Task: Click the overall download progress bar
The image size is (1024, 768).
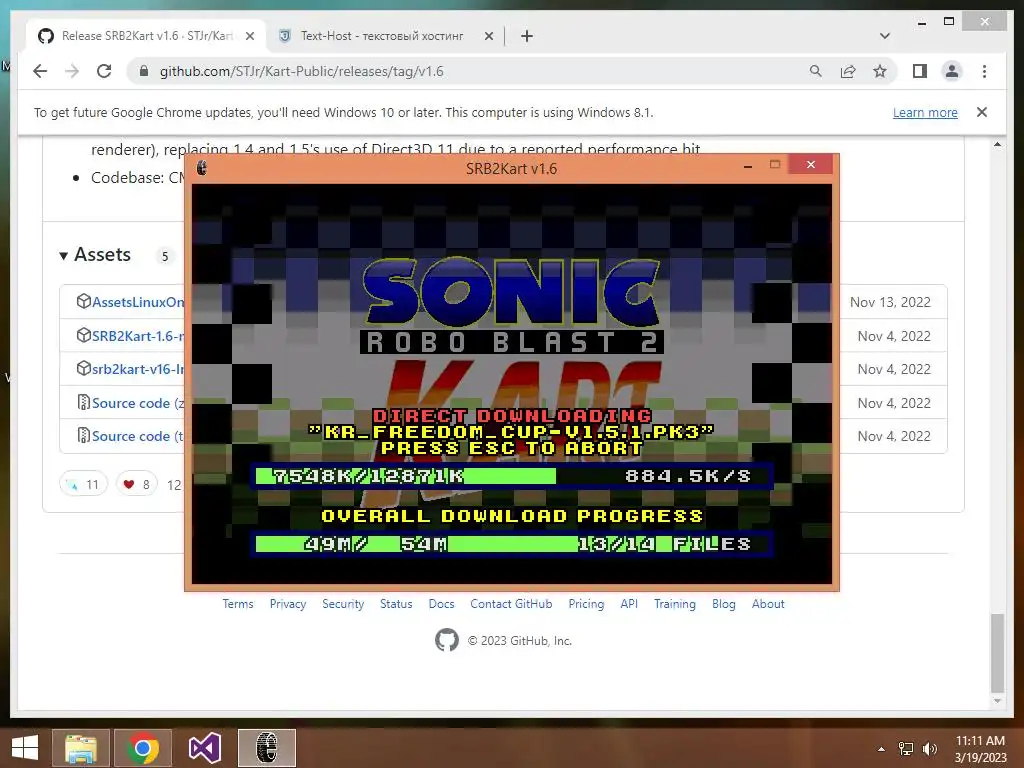Action: (x=512, y=543)
